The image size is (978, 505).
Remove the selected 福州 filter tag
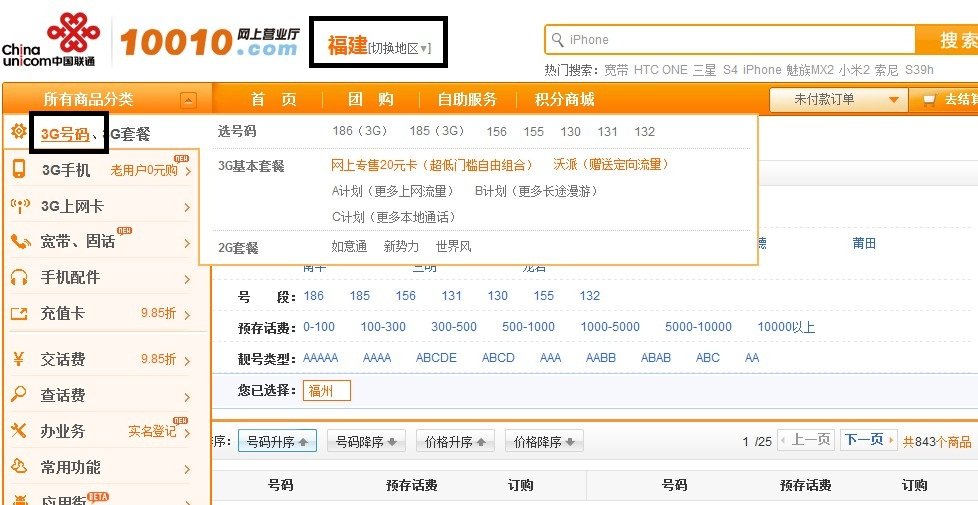(x=327, y=391)
